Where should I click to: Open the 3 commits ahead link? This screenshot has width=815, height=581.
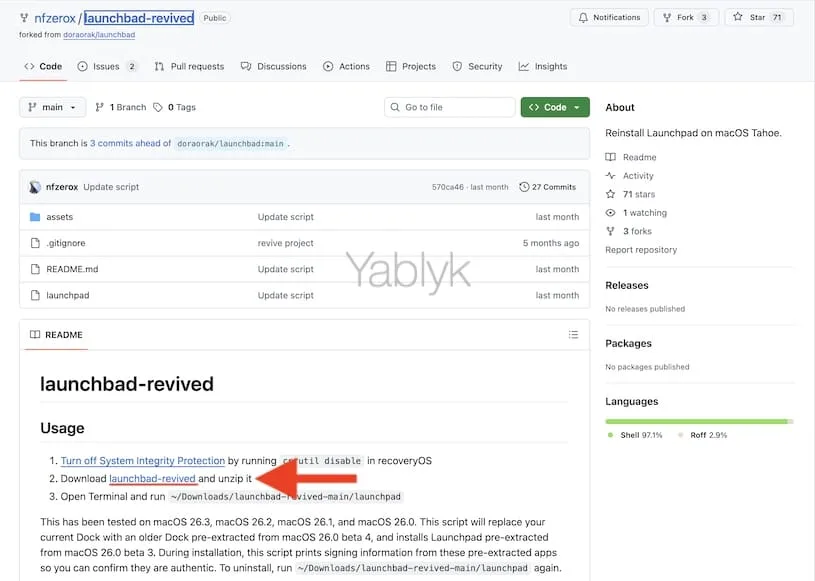click(130, 143)
